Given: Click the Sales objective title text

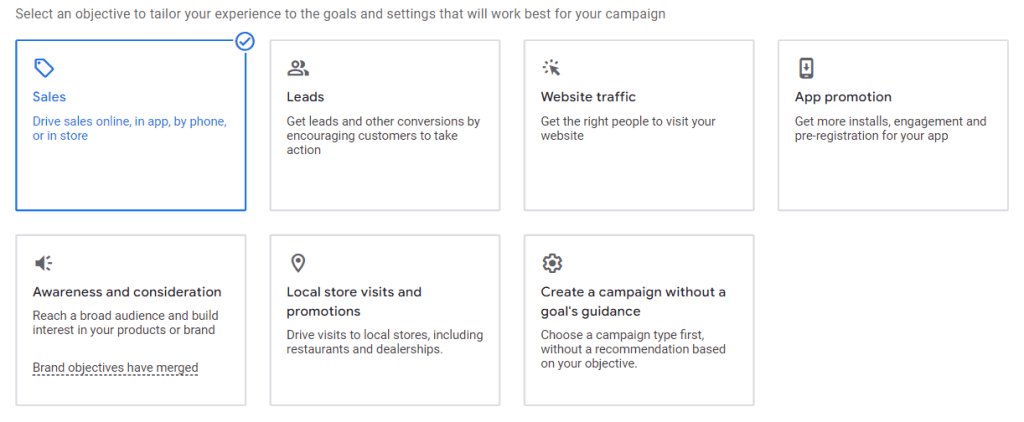Looking at the screenshot, I should (49, 97).
